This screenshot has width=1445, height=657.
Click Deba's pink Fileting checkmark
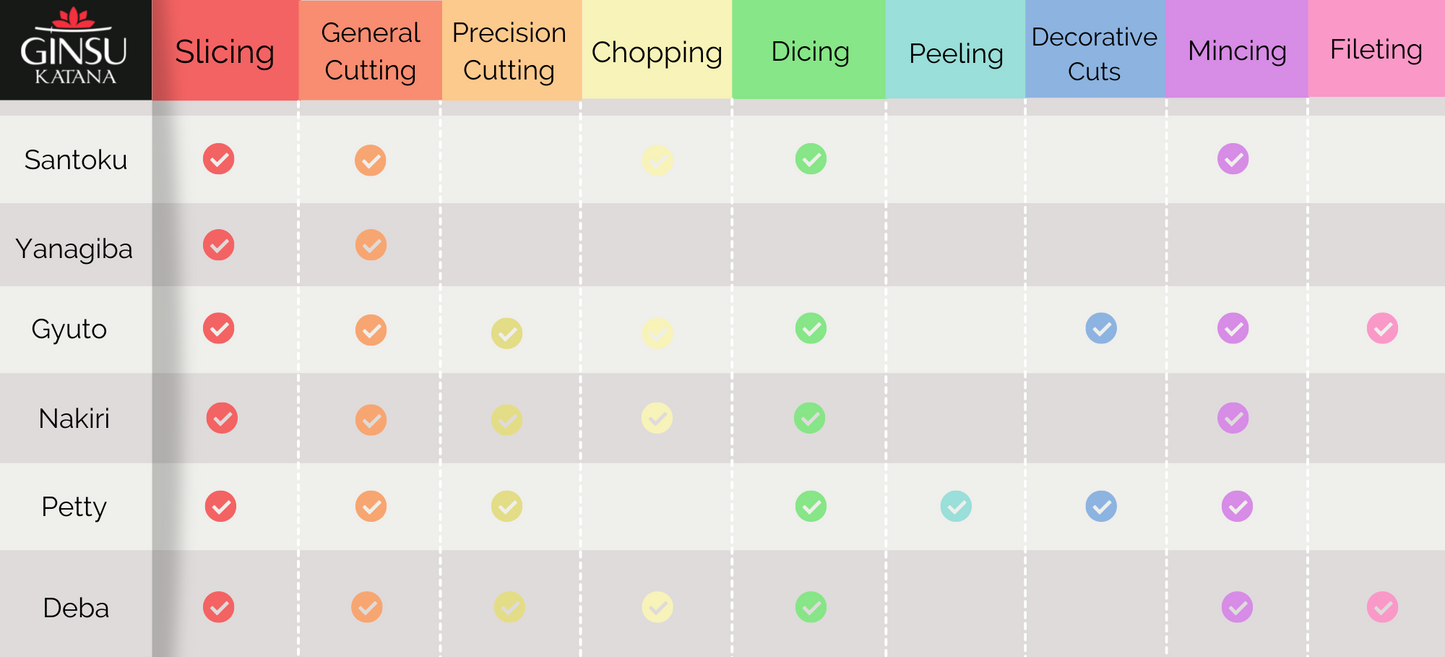pyautogui.click(x=1383, y=607)
